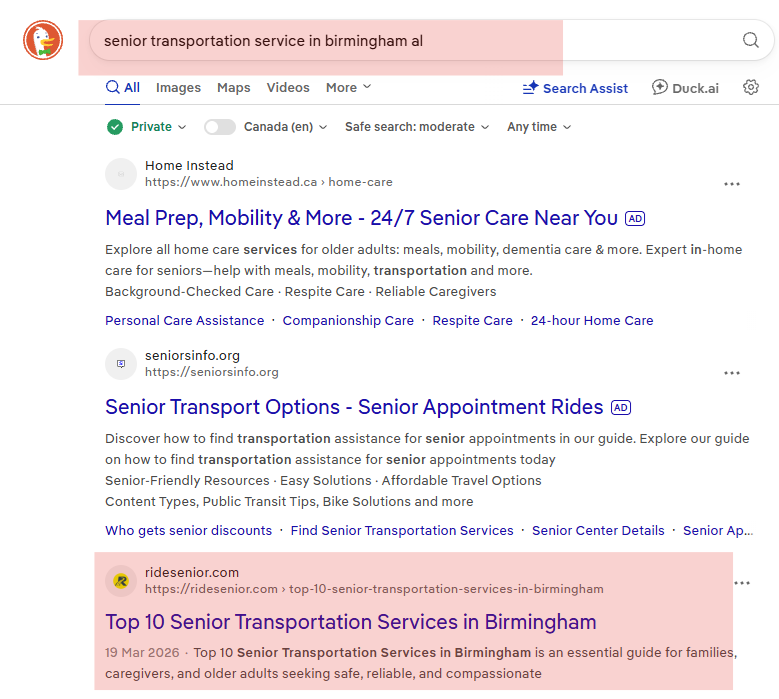
Task: Switch to the Images tab
Action: (x=178, y=87)
